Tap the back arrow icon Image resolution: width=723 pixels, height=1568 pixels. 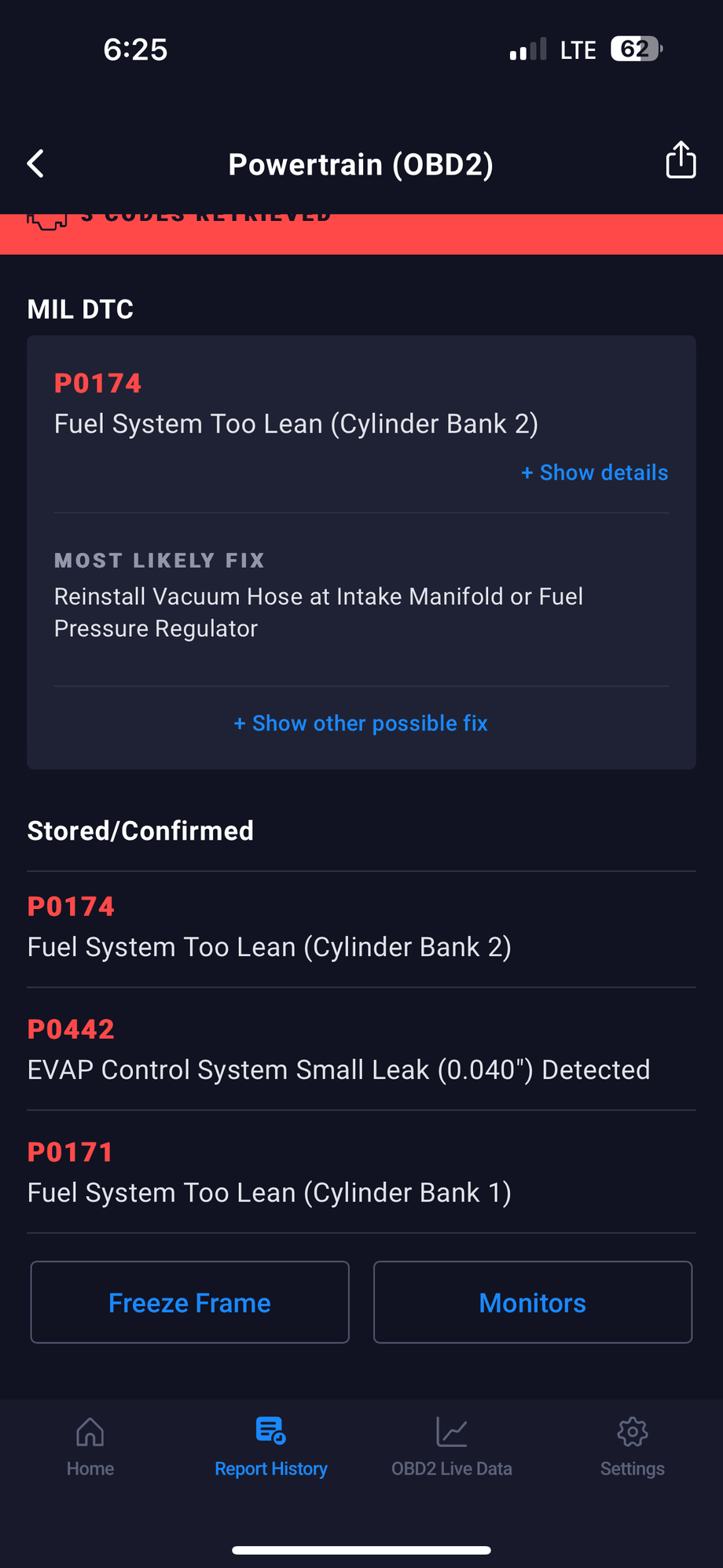click(x=36, y=164)
